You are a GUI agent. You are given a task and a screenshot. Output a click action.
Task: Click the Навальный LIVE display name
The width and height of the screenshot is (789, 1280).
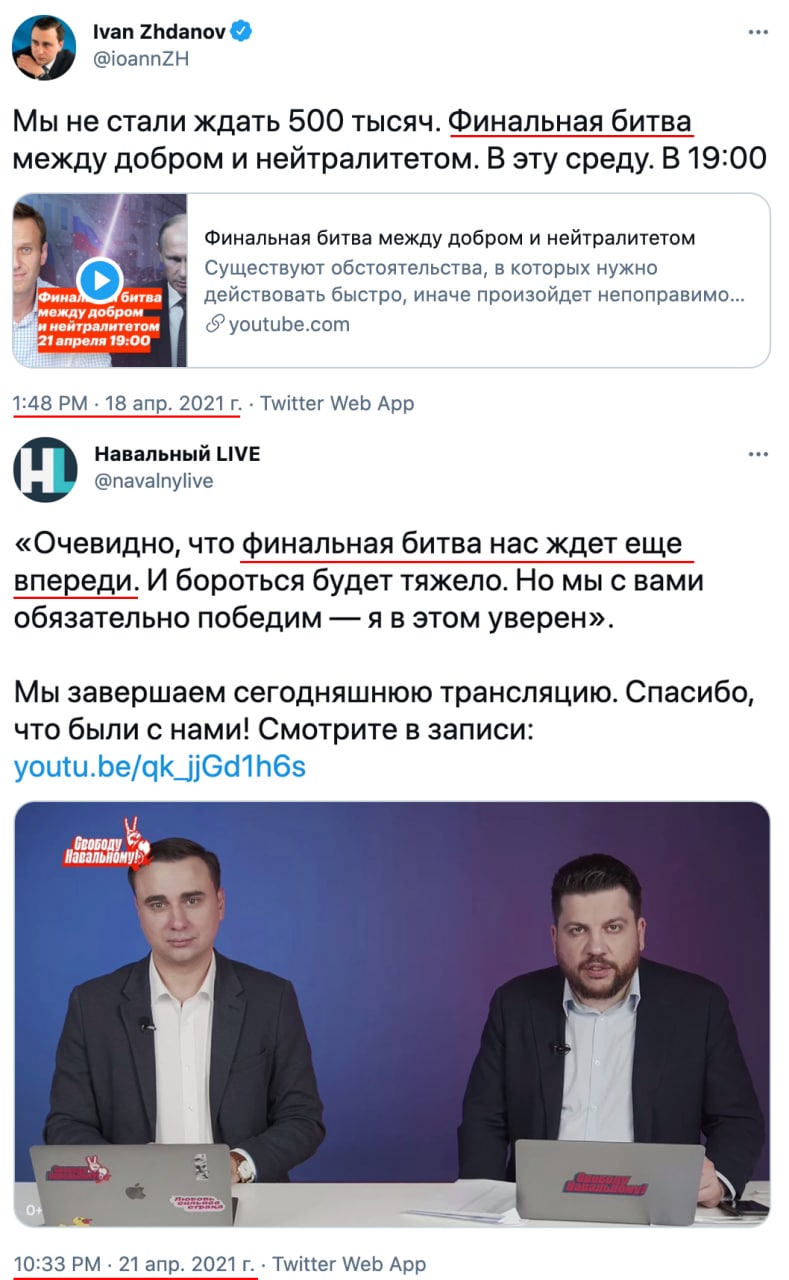(177, 454)
